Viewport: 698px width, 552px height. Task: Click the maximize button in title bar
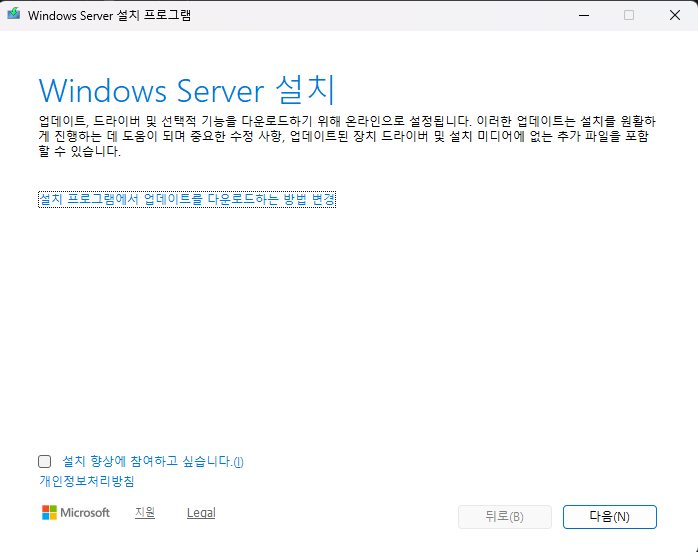pyautogui.click(x=629, y=15)
